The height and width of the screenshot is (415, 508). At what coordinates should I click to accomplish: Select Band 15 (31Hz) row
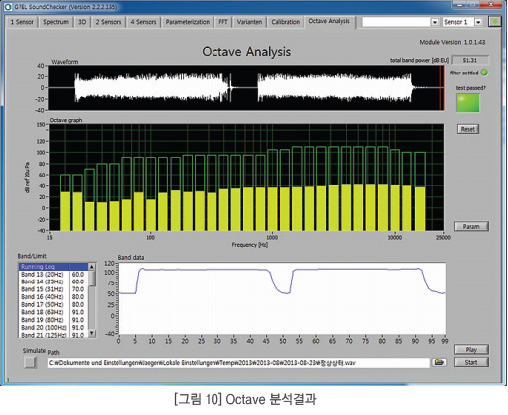tap(53, 289)
